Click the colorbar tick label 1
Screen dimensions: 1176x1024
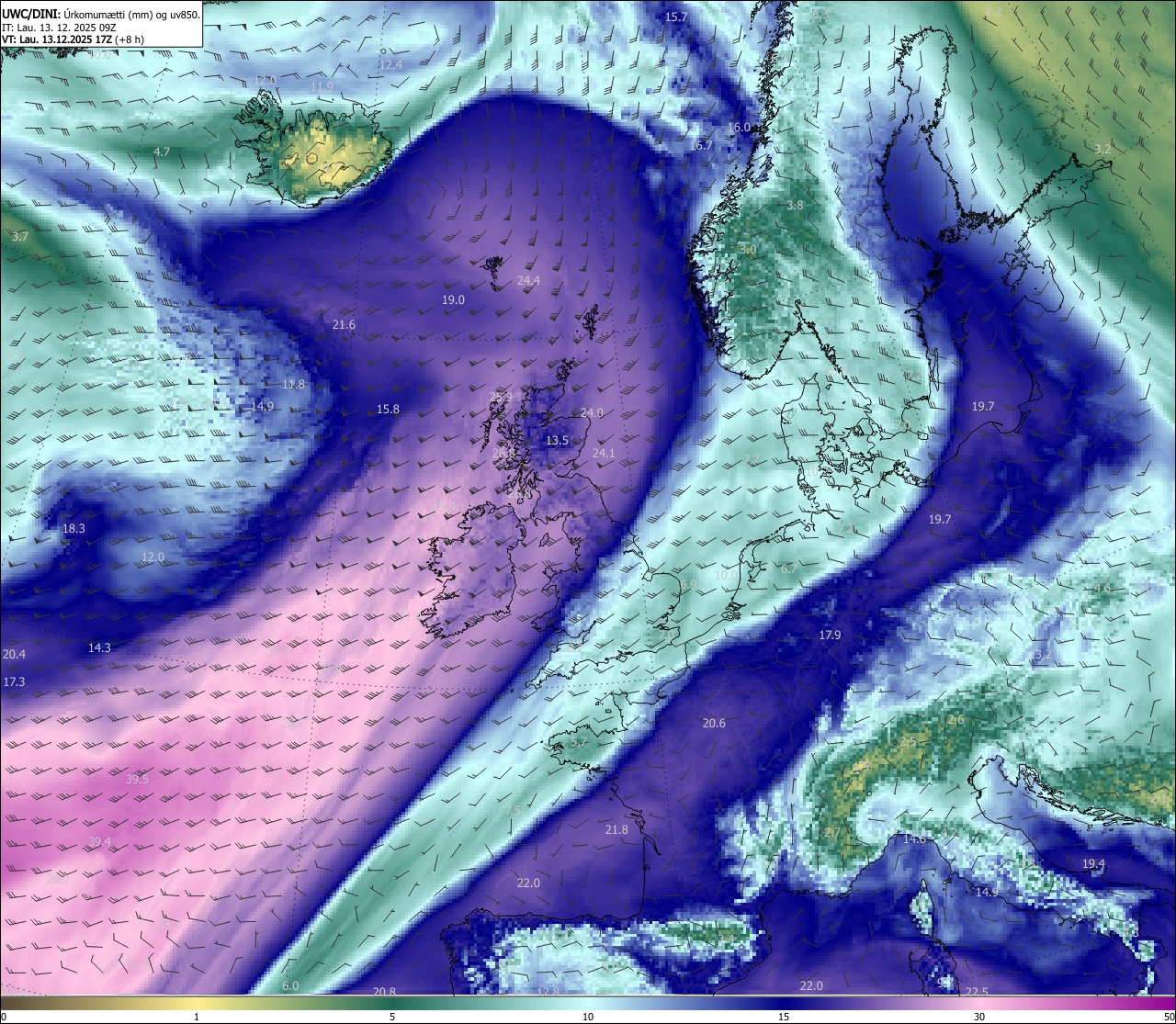[196, 1017]
